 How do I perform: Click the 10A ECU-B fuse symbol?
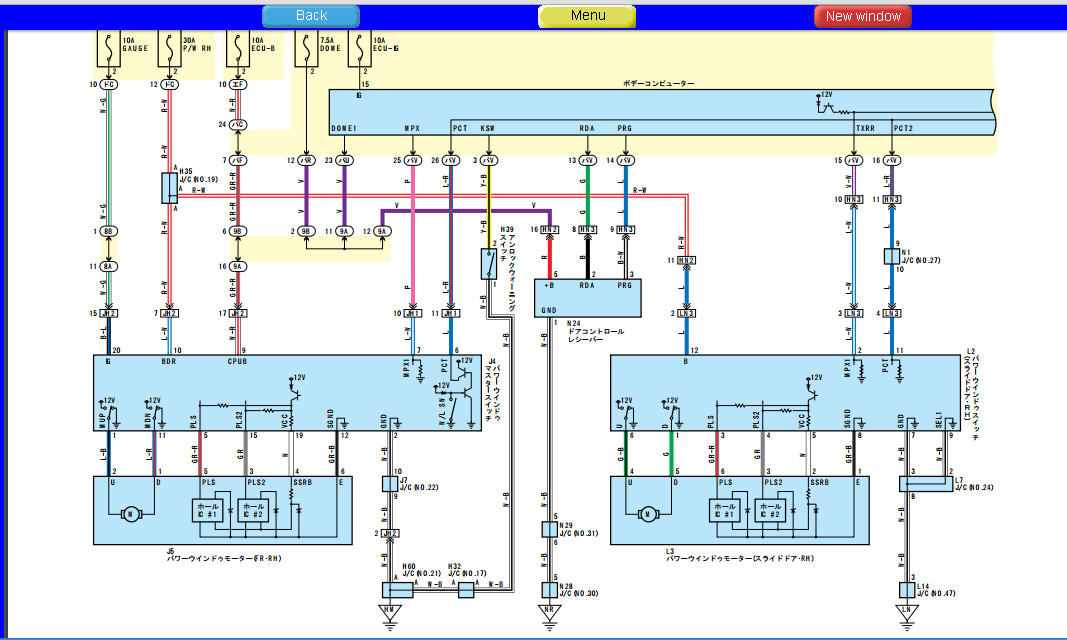(x=237, y=48)
